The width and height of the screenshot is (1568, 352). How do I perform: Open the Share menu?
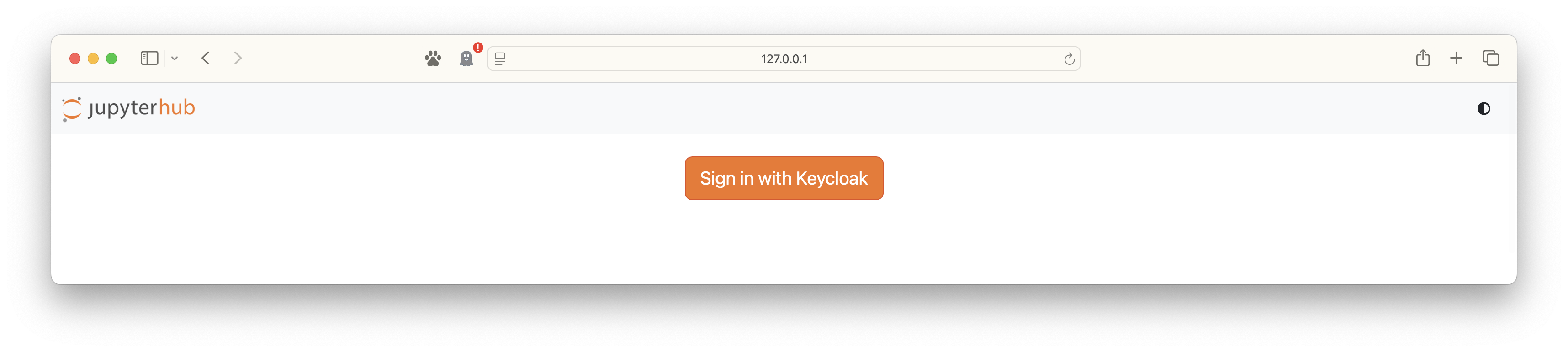point(1423,59)
